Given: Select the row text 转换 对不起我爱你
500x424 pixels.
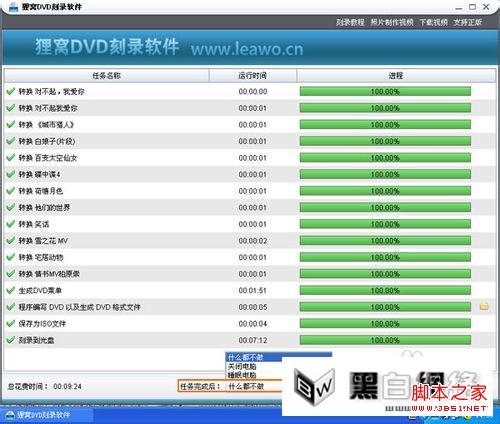Looking at the screenshot, I should tap(48, 108).
